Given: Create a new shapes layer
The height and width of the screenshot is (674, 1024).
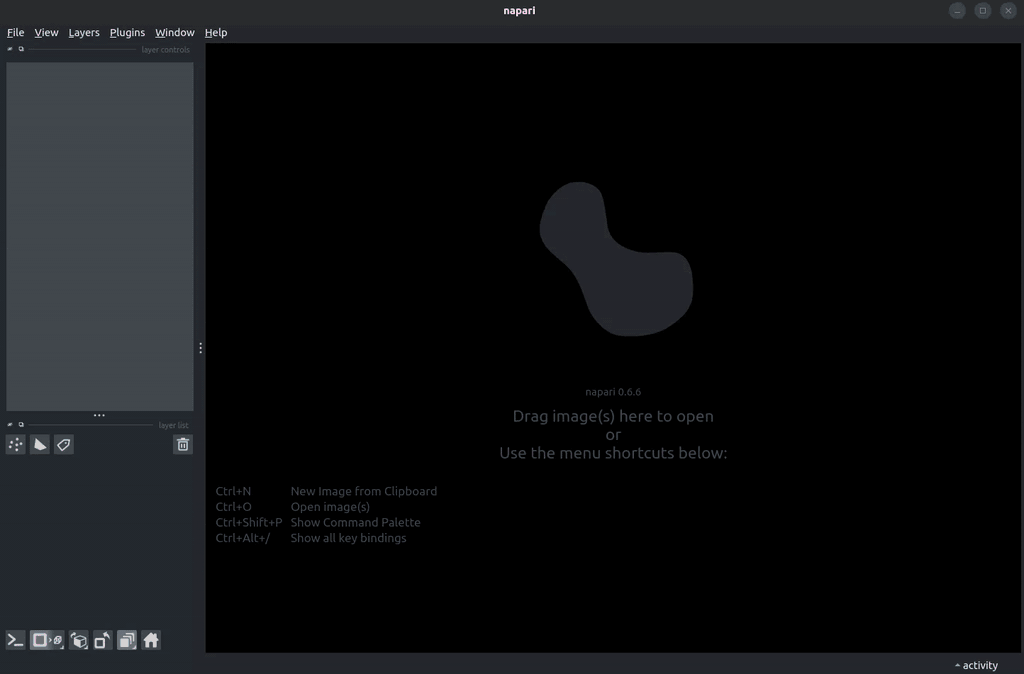Looking at the screenshot, I should (40, 445).
